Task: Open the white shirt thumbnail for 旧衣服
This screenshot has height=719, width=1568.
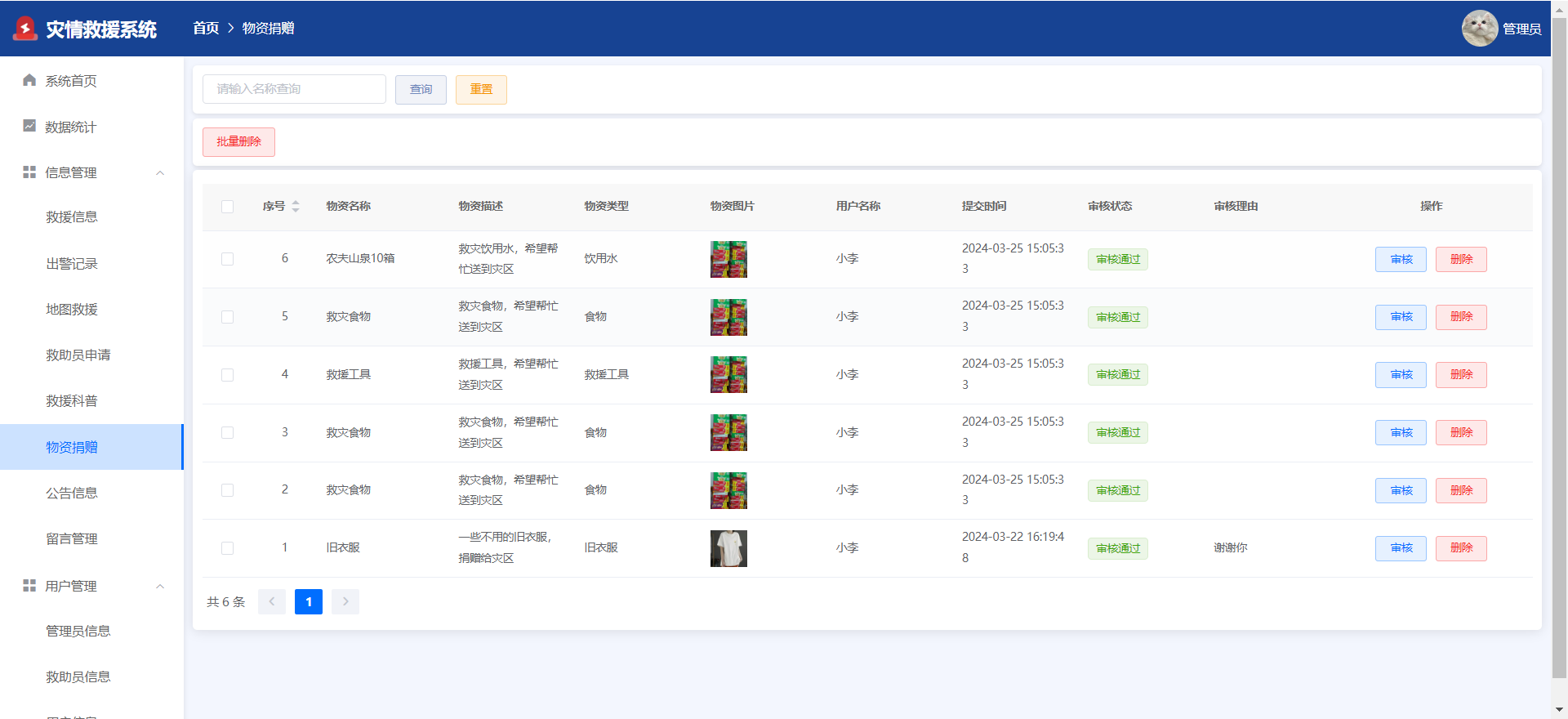Action: pyautogui.click(x=728, y=548)
